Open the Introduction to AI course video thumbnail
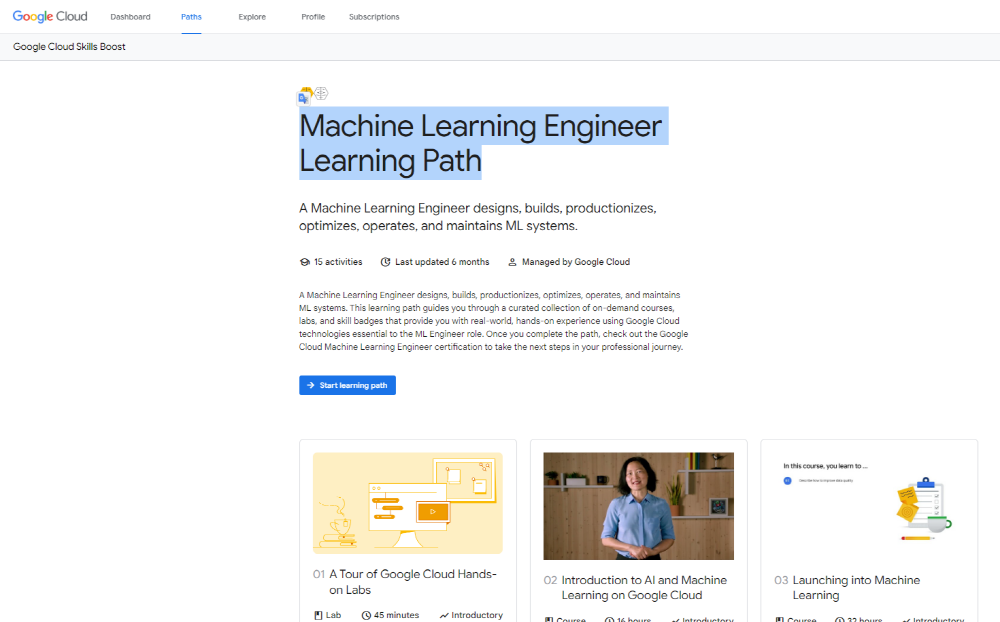 tap(638, 506)
